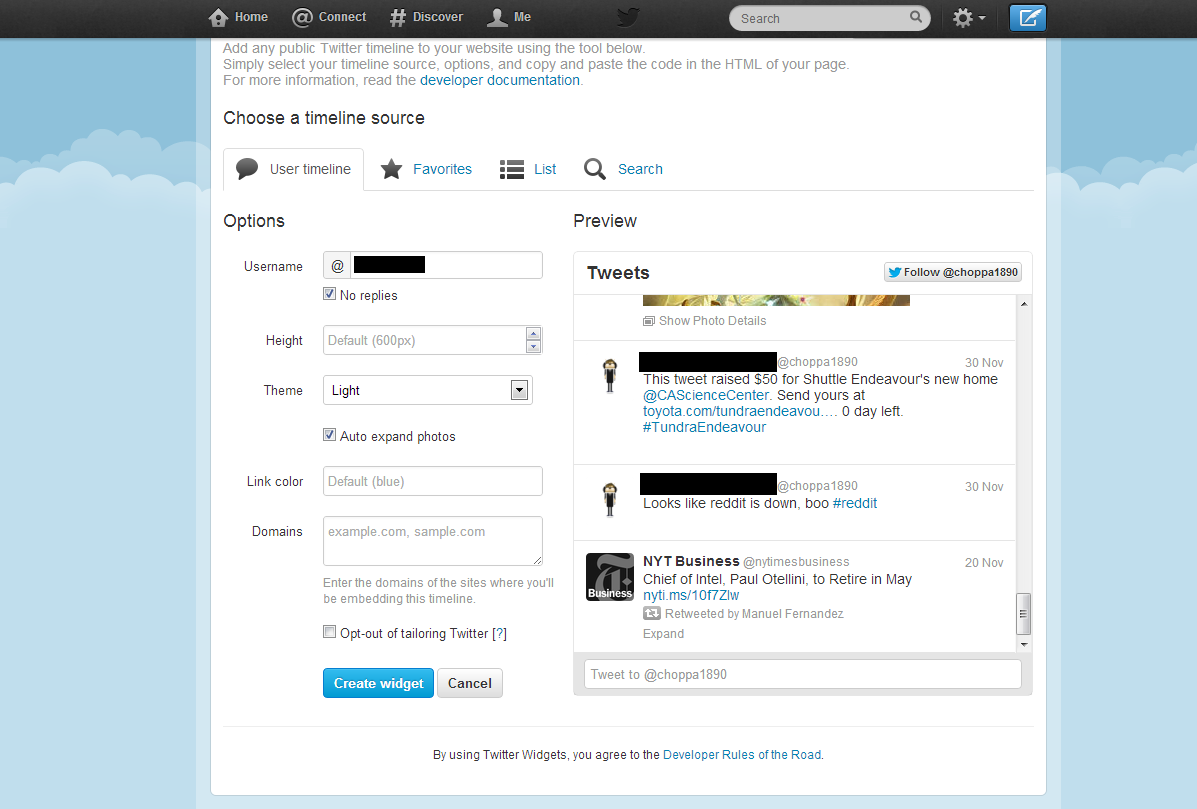Click the Me profile icon

(498, 18)
